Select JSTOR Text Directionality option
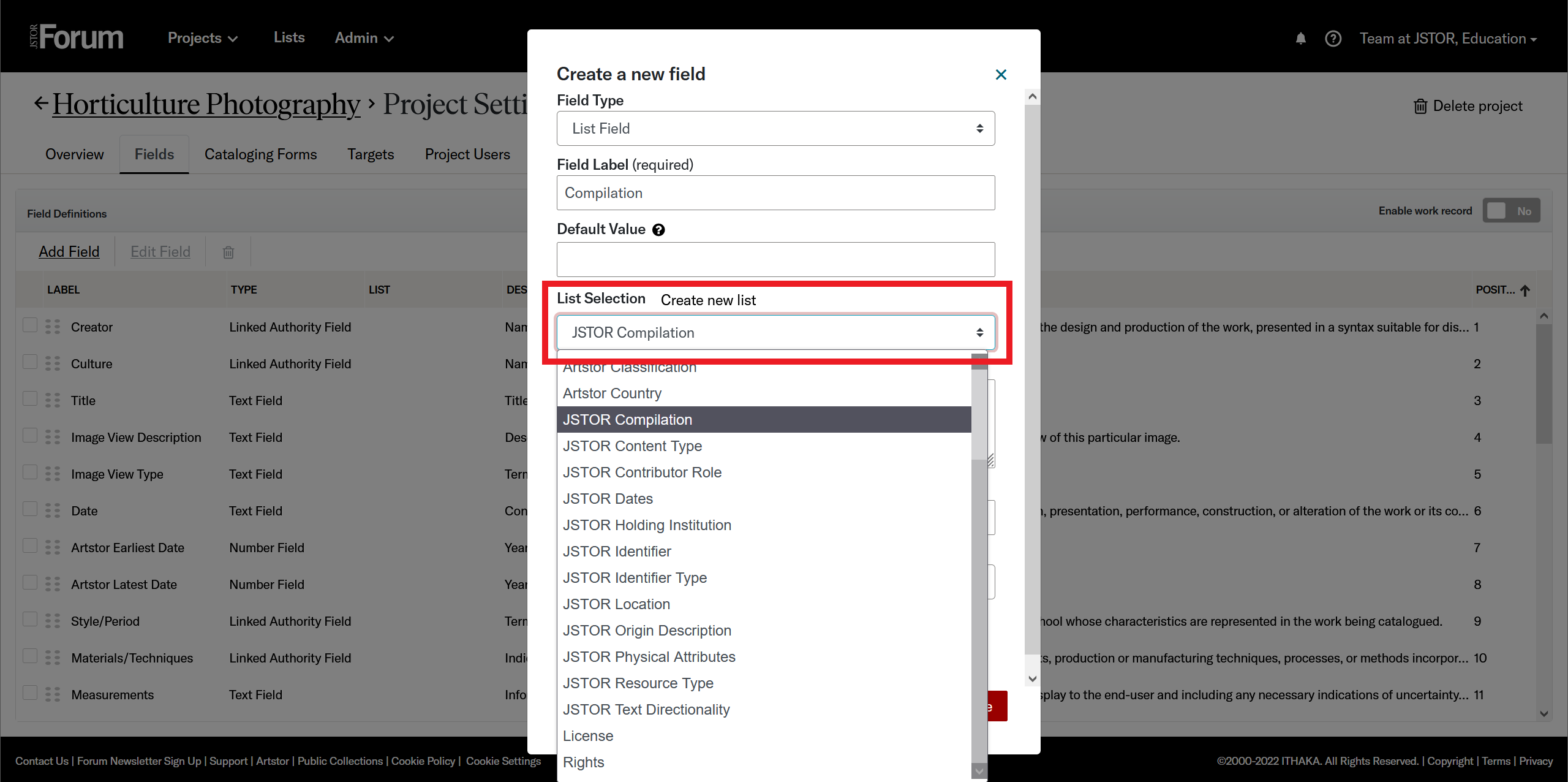The width and height of the screenshot is (1568, 782). click(x=764, y=710)
